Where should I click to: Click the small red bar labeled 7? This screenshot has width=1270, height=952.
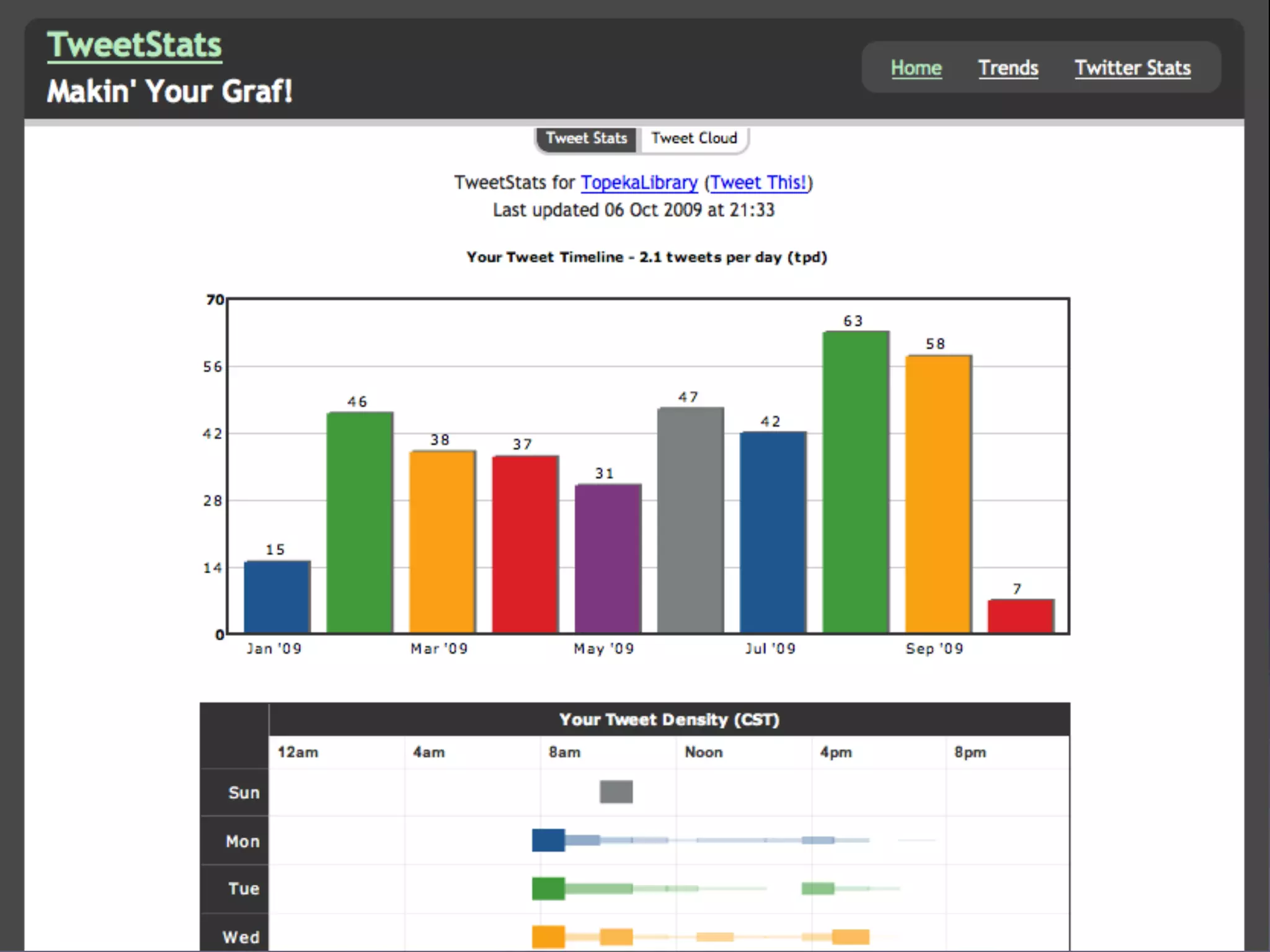(1021, 616)
